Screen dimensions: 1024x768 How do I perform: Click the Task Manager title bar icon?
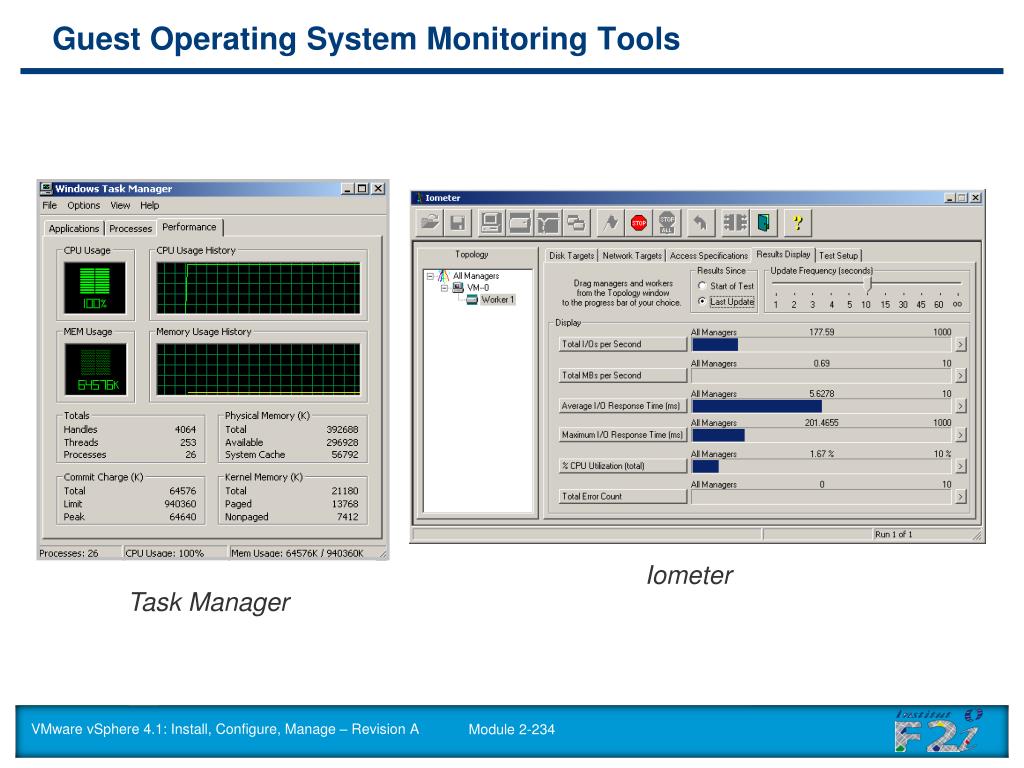(x=46, y=188)
